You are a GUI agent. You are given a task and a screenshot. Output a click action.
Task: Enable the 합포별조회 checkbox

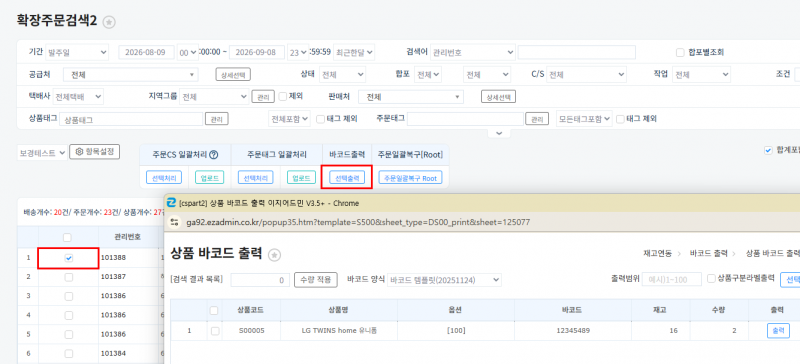pos(680,52)
